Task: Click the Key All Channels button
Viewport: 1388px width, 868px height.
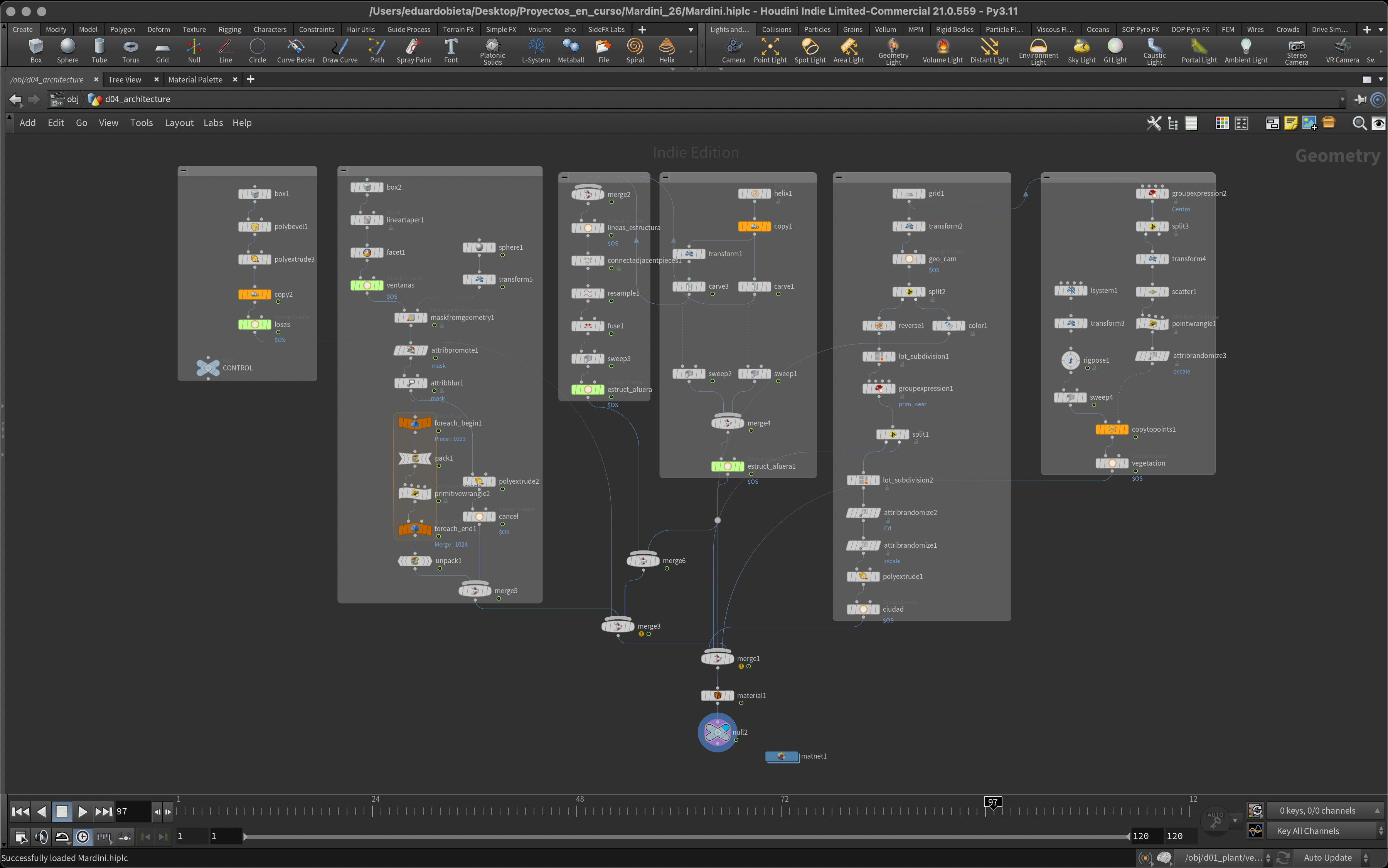Action: pyautogui.click(x=1307, y=831)
